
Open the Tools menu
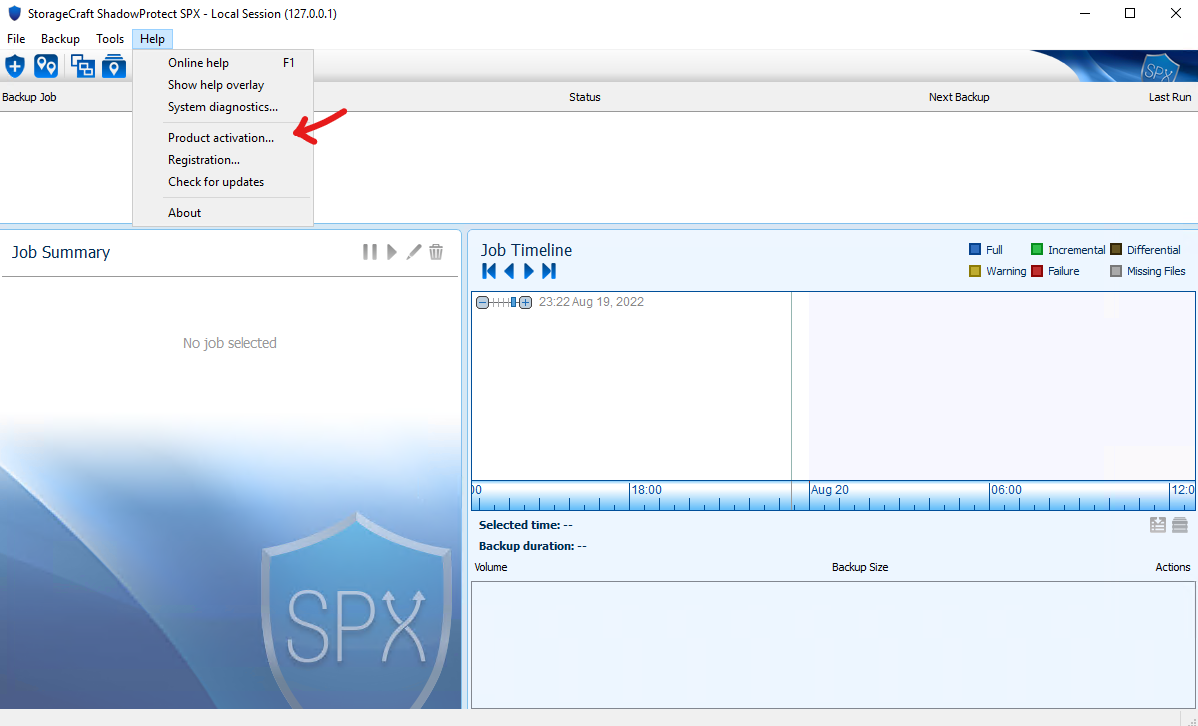click(110, 38)
